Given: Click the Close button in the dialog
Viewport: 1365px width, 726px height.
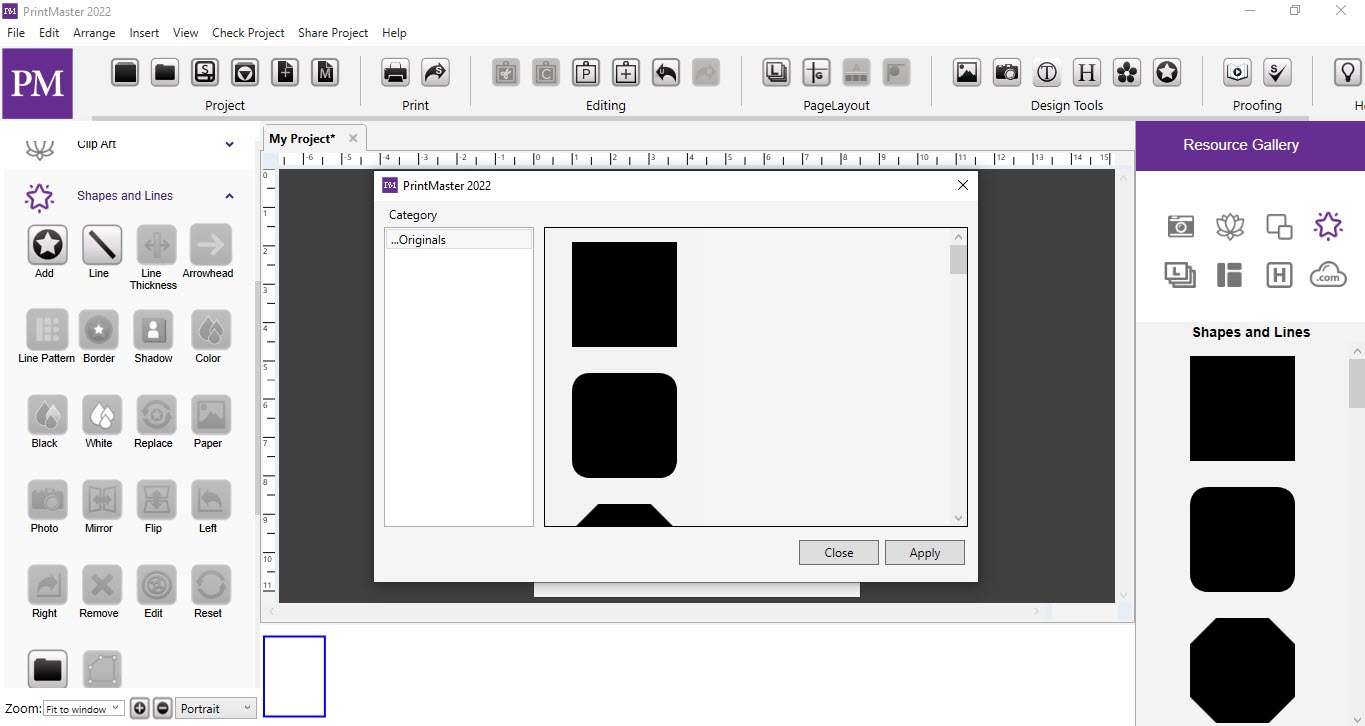Looking at the screenshot, I should [839, 553].
